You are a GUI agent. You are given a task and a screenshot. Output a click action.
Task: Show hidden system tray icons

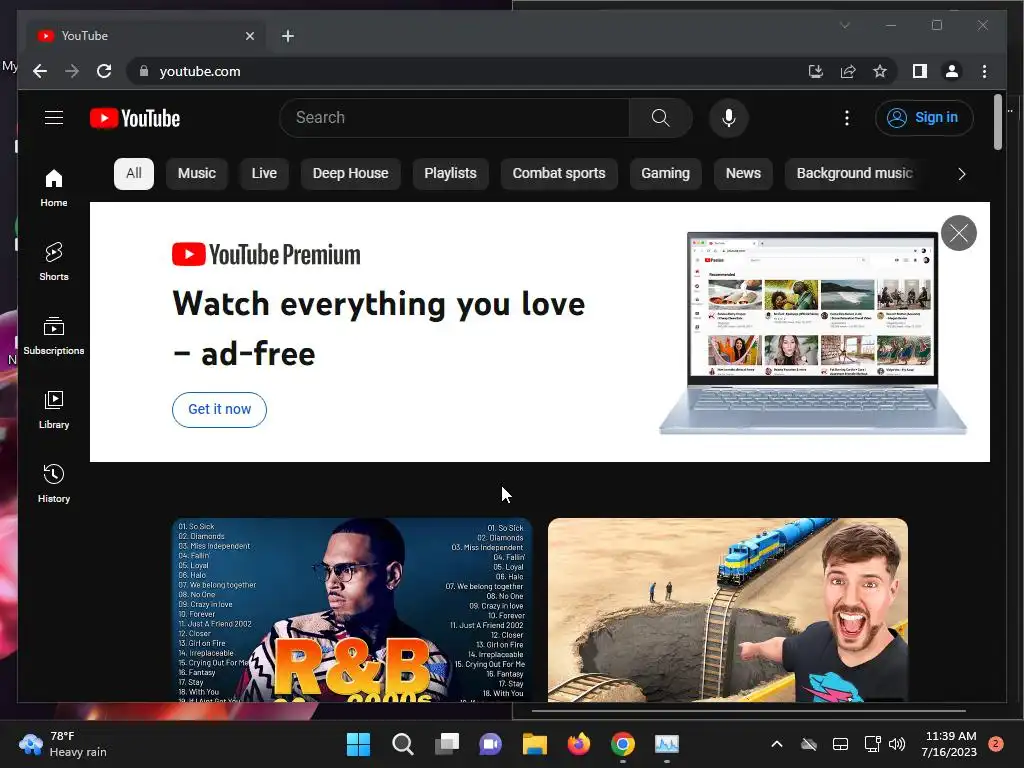coord(776,744)
